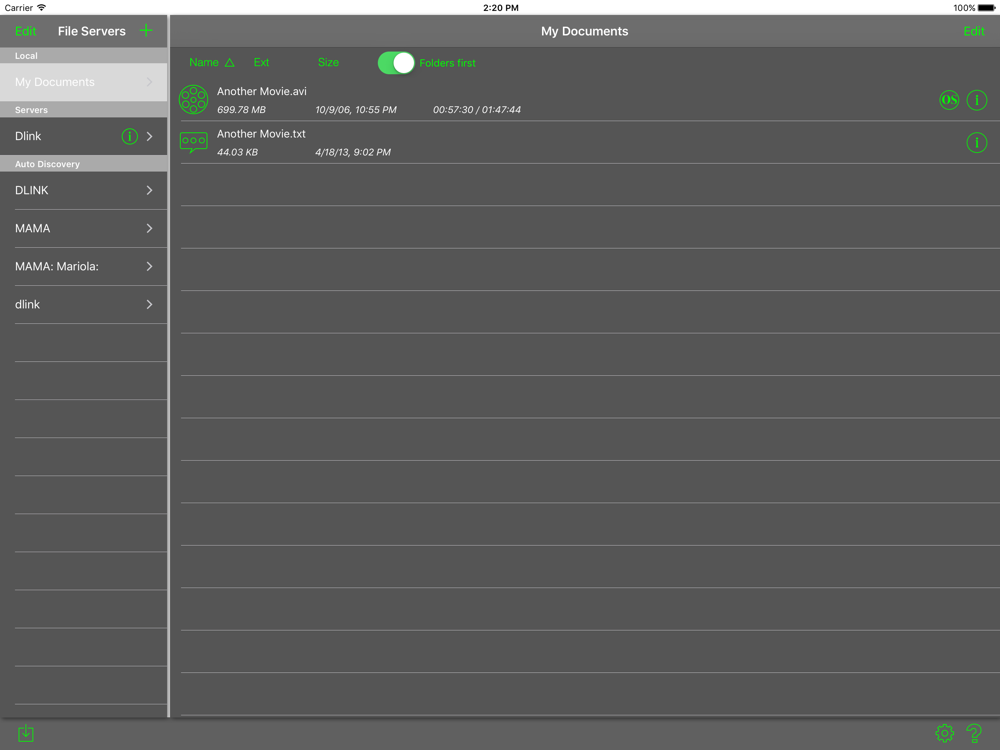Open Dlink server chevron
Viewport: 1000px width, 750px height.
point(149,136)
